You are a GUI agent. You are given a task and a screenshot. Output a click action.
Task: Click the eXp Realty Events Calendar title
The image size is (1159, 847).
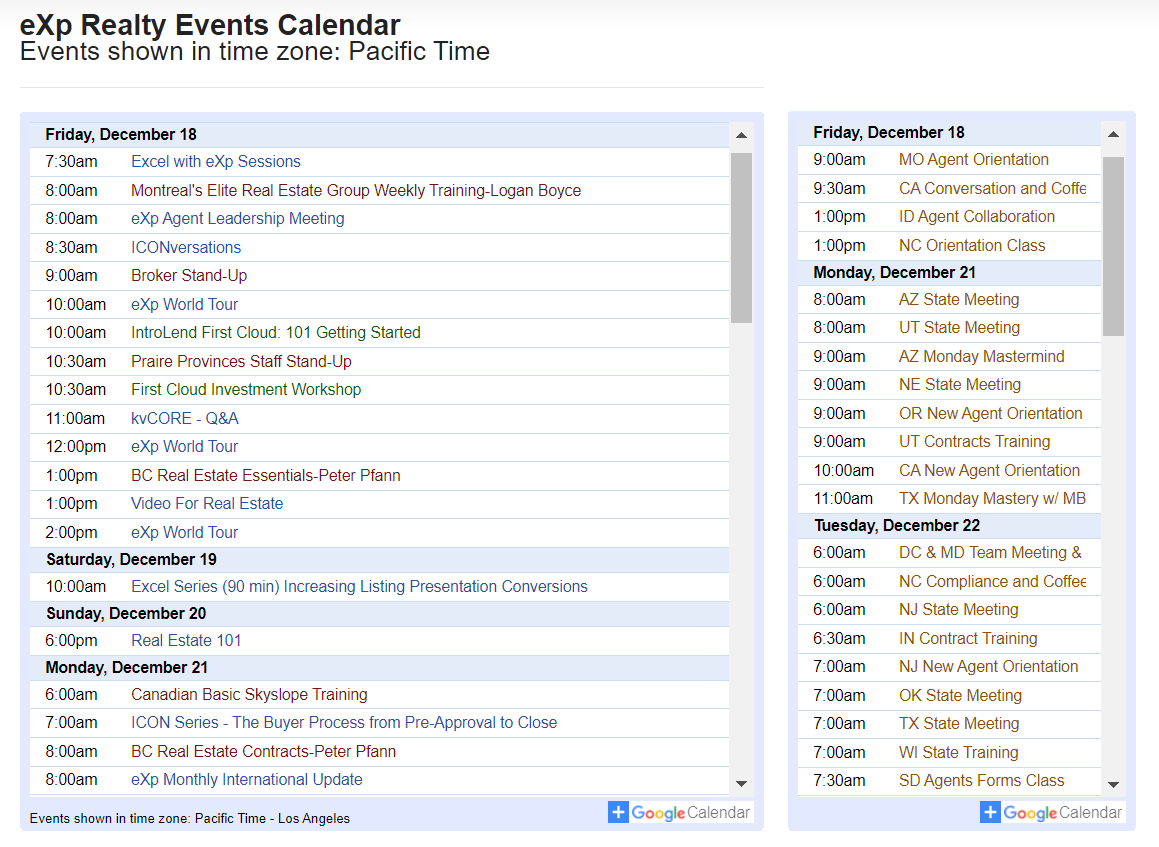[210, 24]
